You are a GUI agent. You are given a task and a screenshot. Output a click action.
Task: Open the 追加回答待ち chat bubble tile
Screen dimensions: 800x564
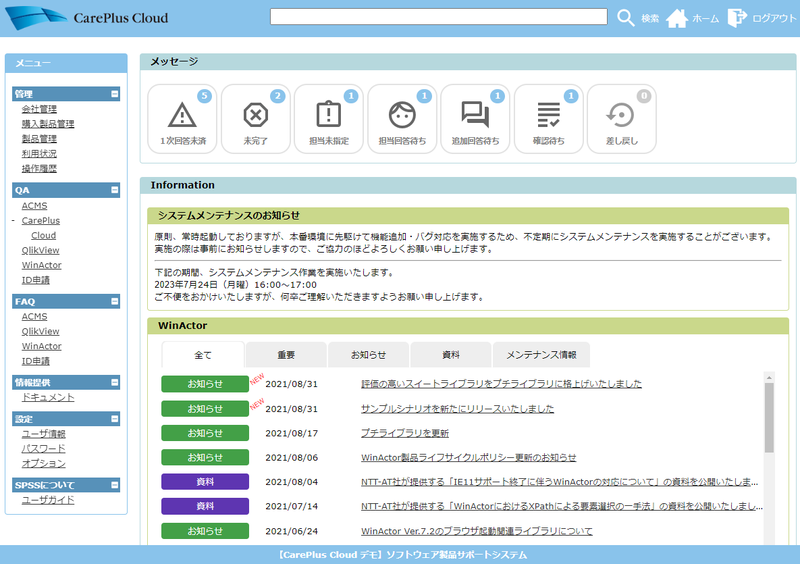click(x=475, y=118)
